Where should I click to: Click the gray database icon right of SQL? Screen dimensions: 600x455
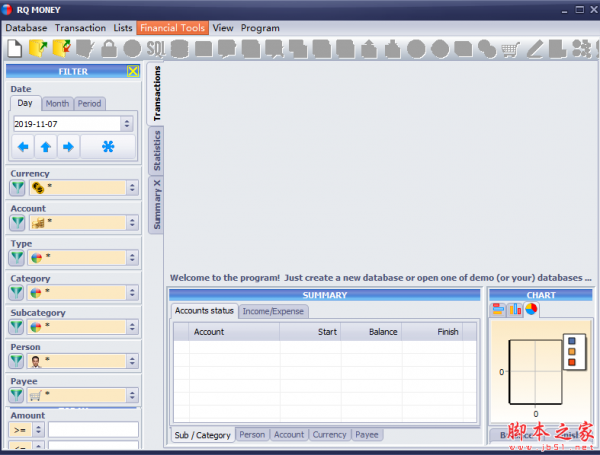179,49
